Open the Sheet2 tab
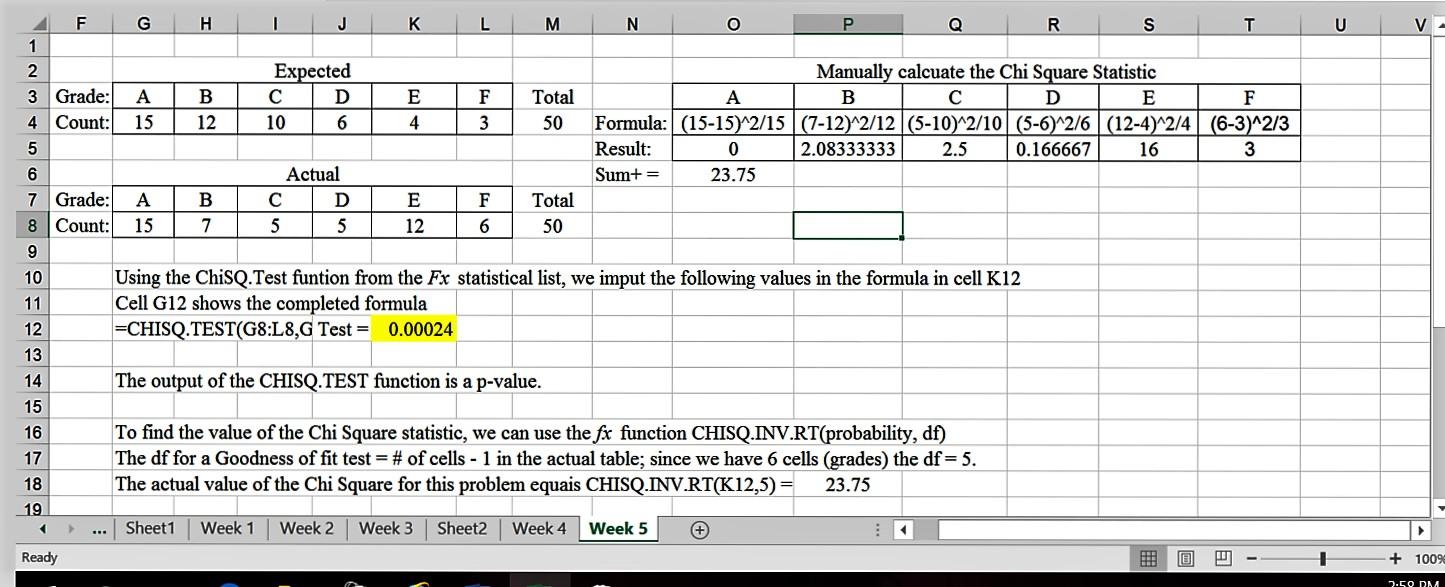Screen dimensions: 1445x587 point(463,528)
